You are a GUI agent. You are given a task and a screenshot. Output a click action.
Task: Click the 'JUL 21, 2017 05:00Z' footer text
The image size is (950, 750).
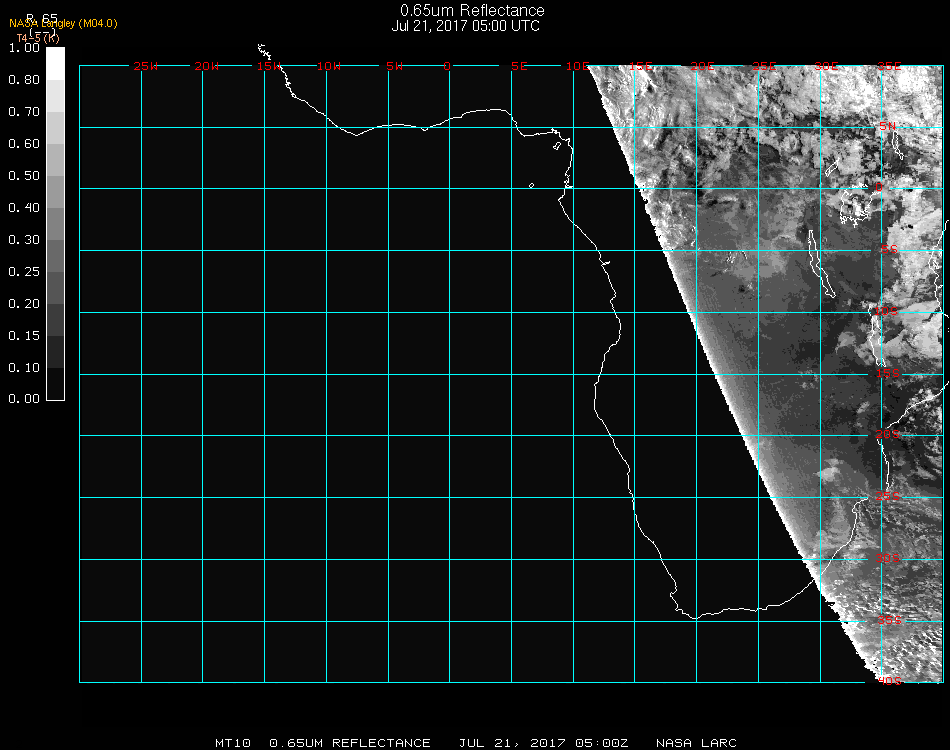(x=543, y=743)
